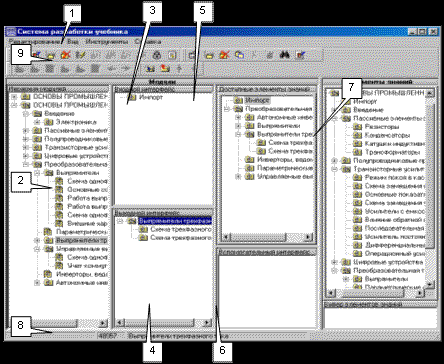This screenshot has height=364, width=444.
Task: Select the Импорт item in input interface panel
Action: click(x=151, y=97)
